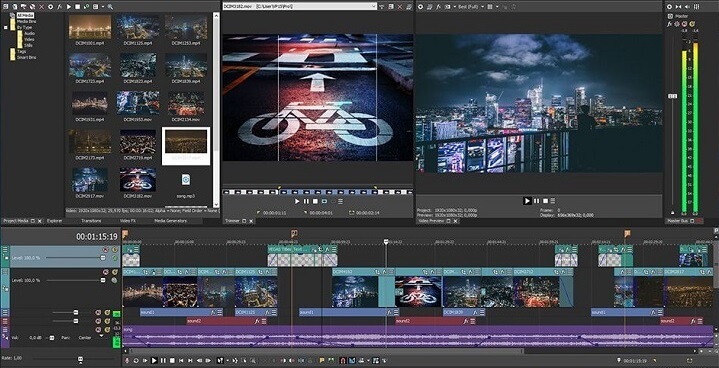Image resolution: width=719 pixels, height=368 pixels.
Task: Switch to the Transitions tab
Action: (x=91, y=221)
